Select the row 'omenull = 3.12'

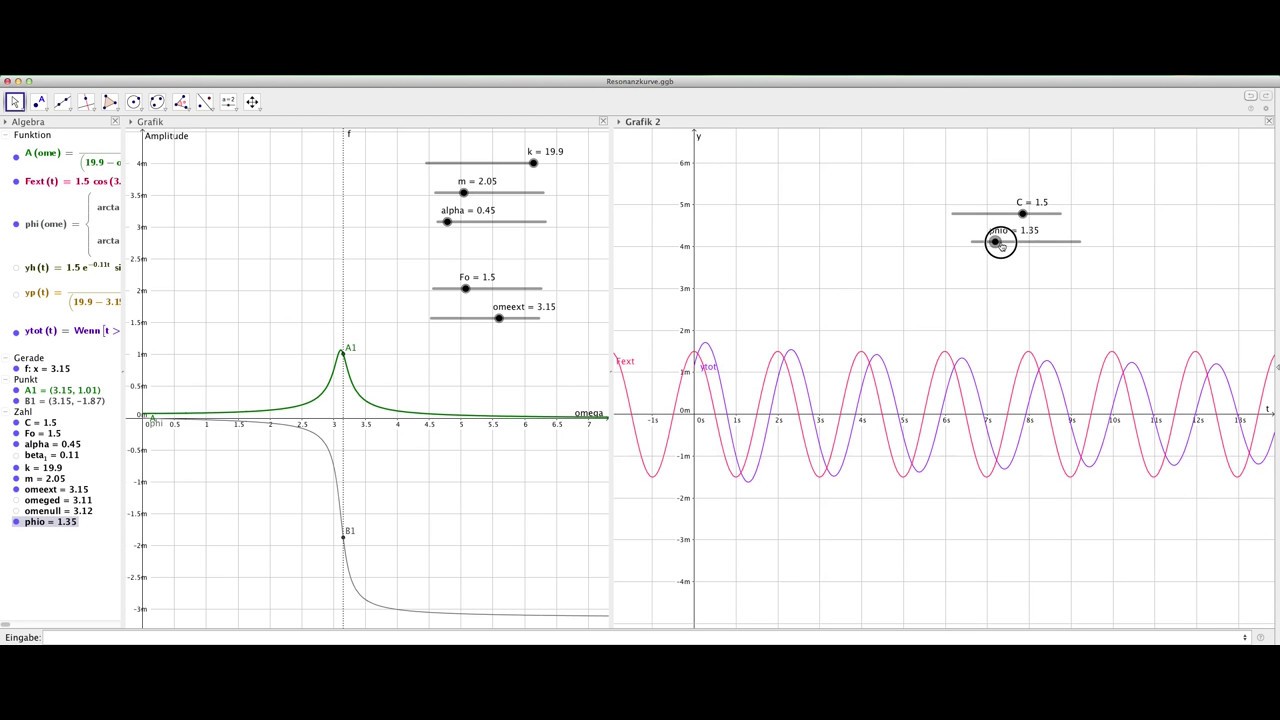point(59,511)
